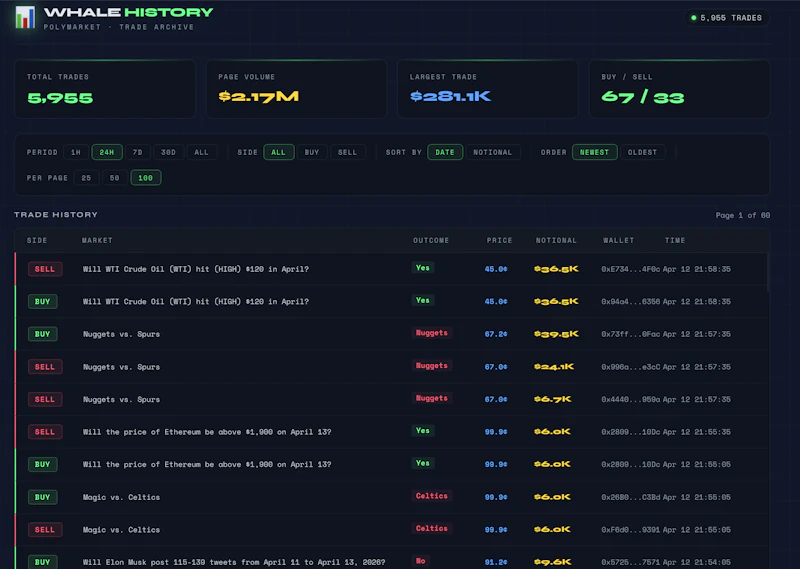Click the WALLET column header
Image resolution: width=800 pixels, height=569 pixels.
[618, 240]
